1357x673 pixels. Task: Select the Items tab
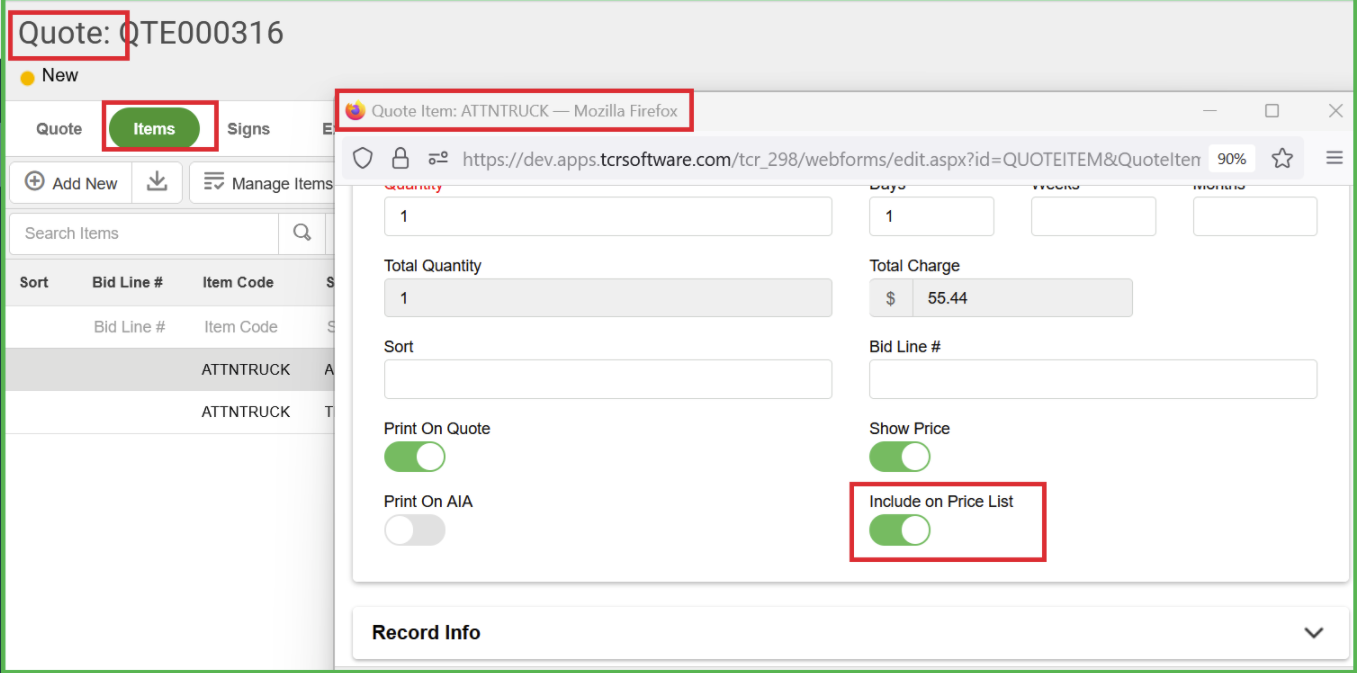point(154,129)
